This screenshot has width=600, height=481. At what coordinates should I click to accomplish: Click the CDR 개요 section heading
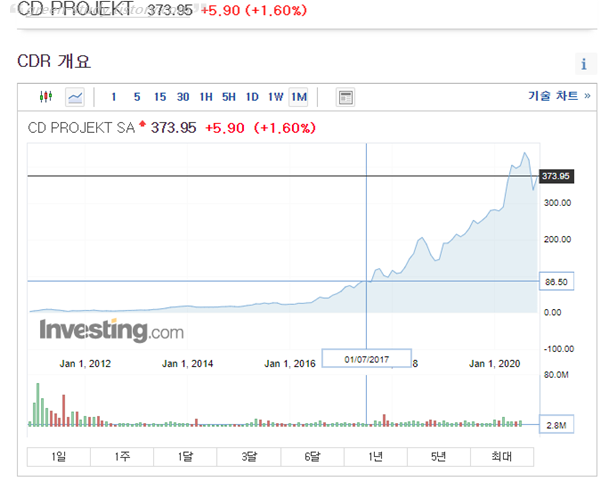coord(54,61)
